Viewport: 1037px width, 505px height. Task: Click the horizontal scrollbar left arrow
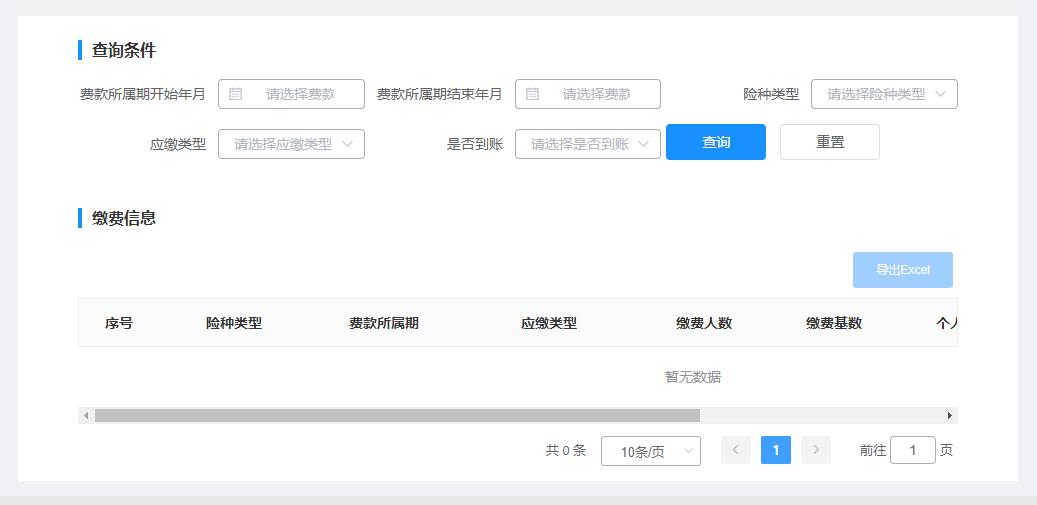86,416
